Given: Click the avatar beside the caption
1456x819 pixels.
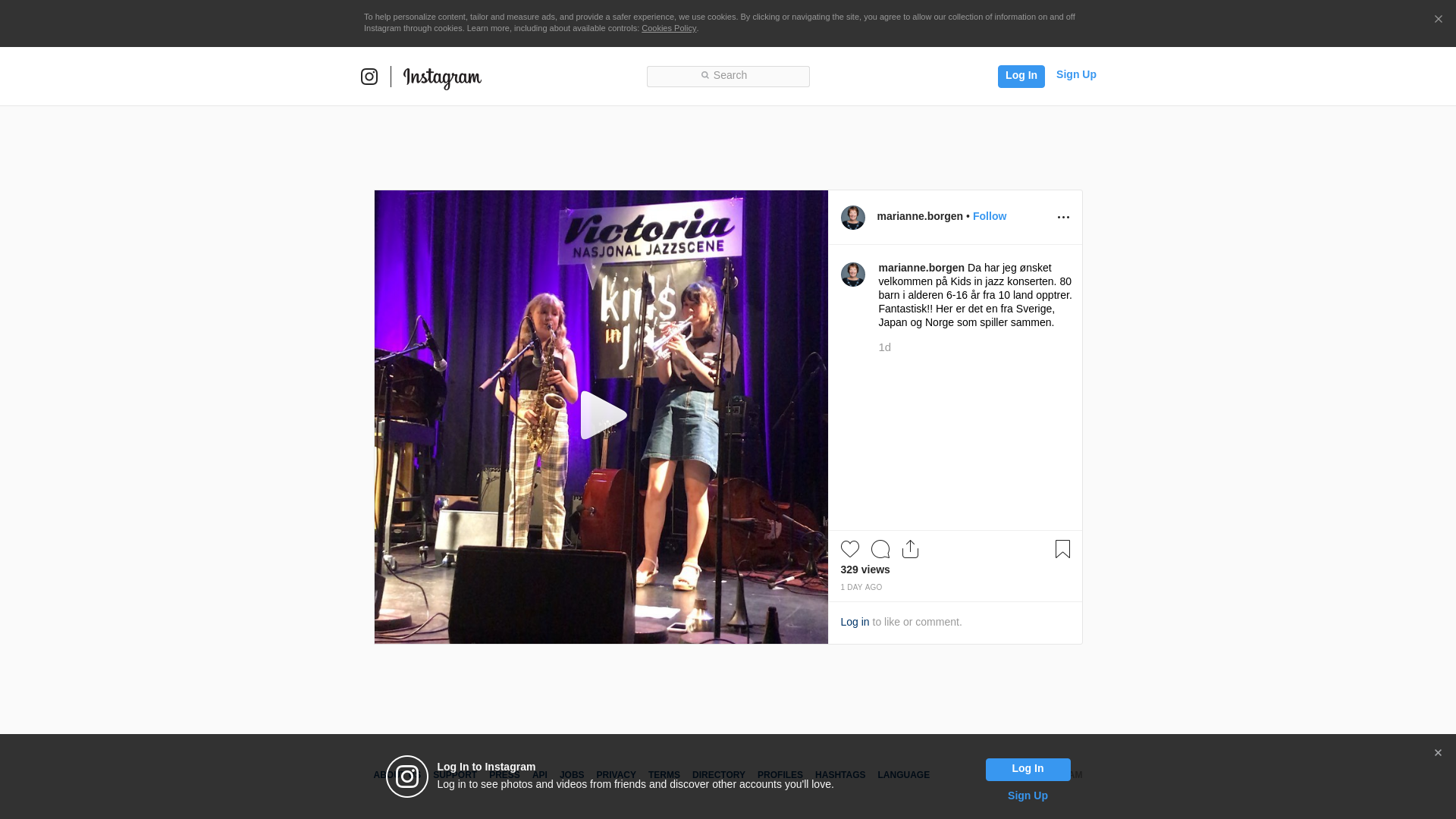Looking at the screenshot, I should tap(853, 275).
